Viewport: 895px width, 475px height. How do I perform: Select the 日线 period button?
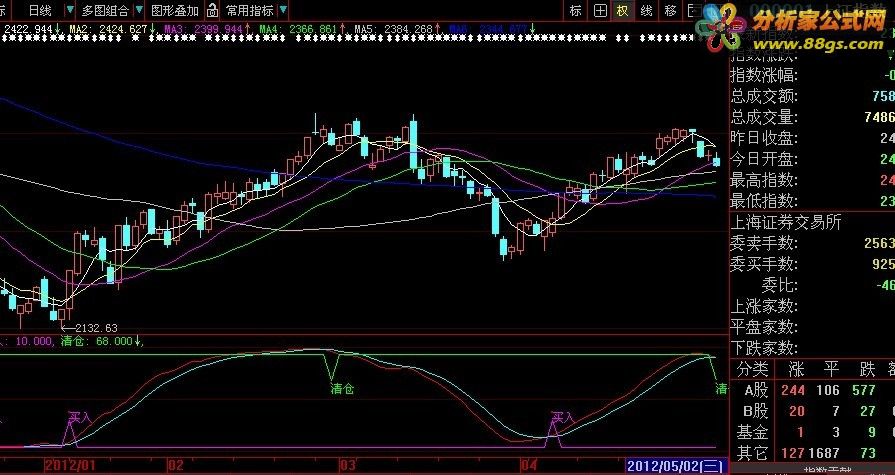pyautogui.click(x=39, y=10)
